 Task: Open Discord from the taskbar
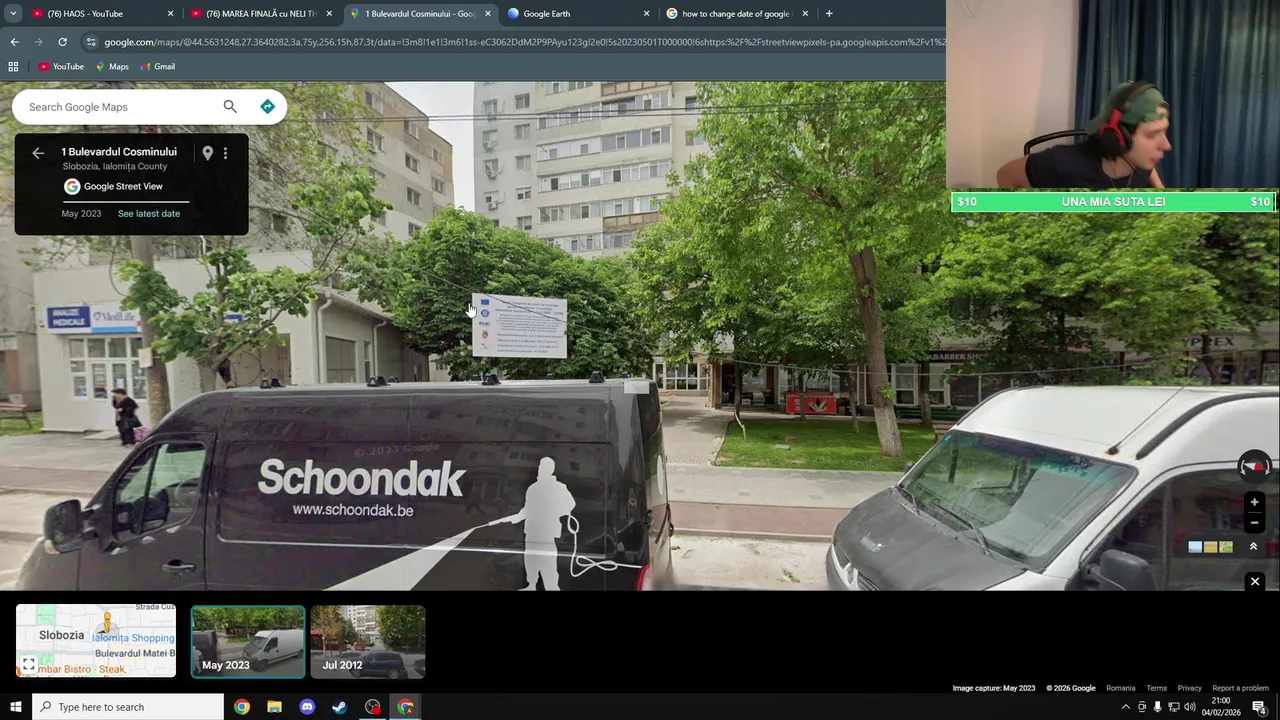[307, 707]
